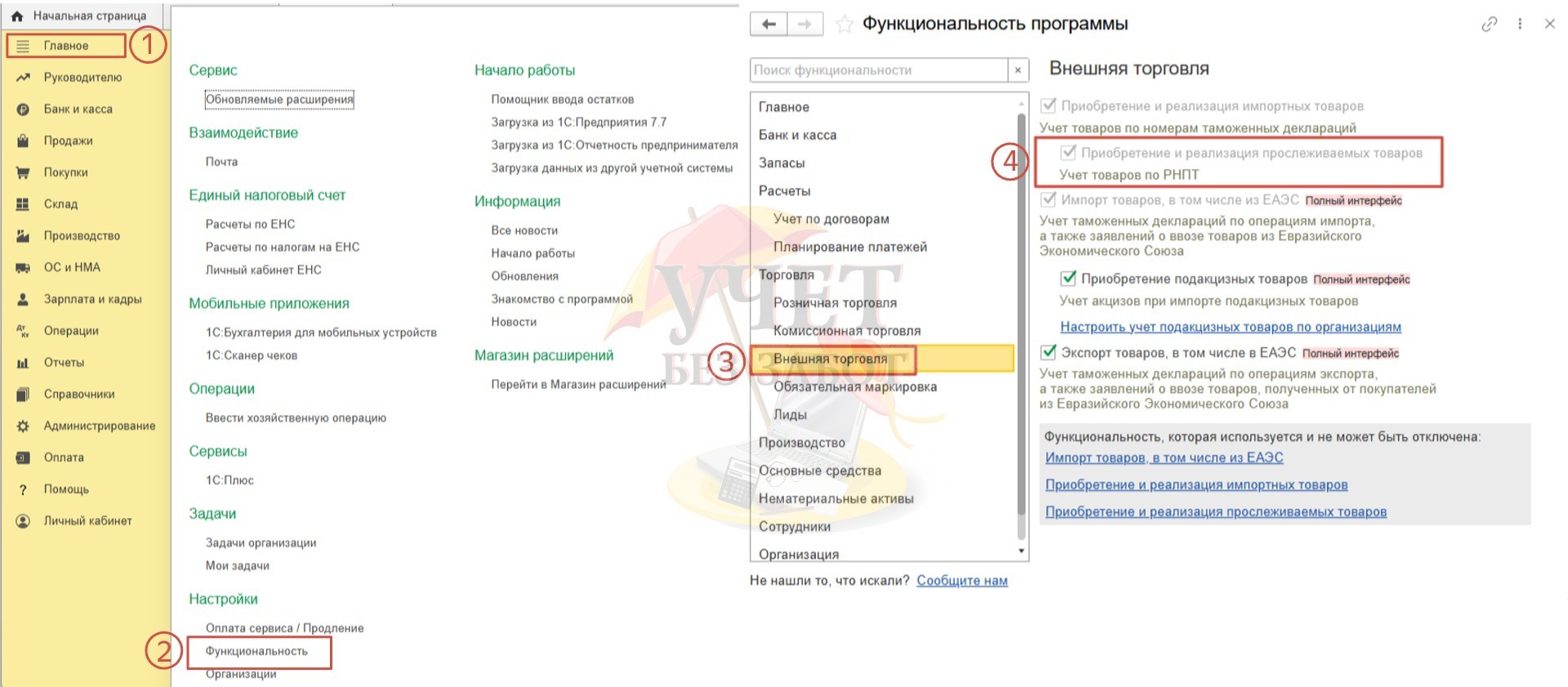The width and height of the screenshot is (1568, 687).
Task: Uncheck Приобретение подакцизных товаров checkbox
Action: click(x=1068, y=279)
